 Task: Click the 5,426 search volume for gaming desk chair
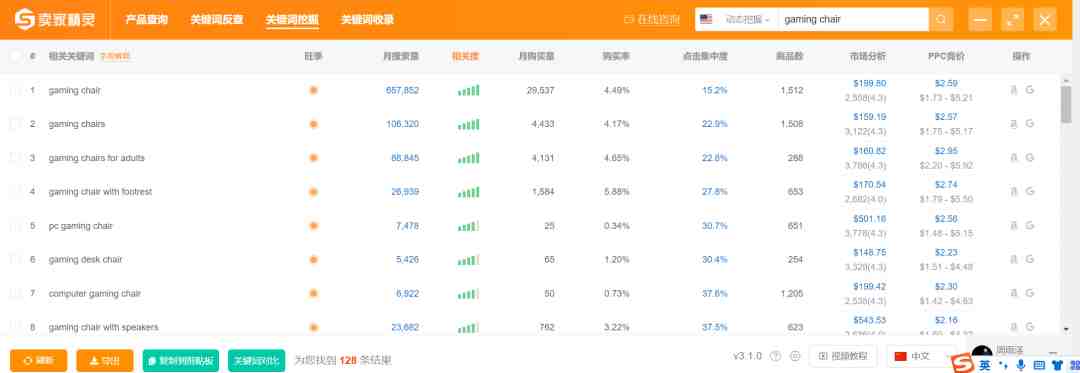click(407, 259)
